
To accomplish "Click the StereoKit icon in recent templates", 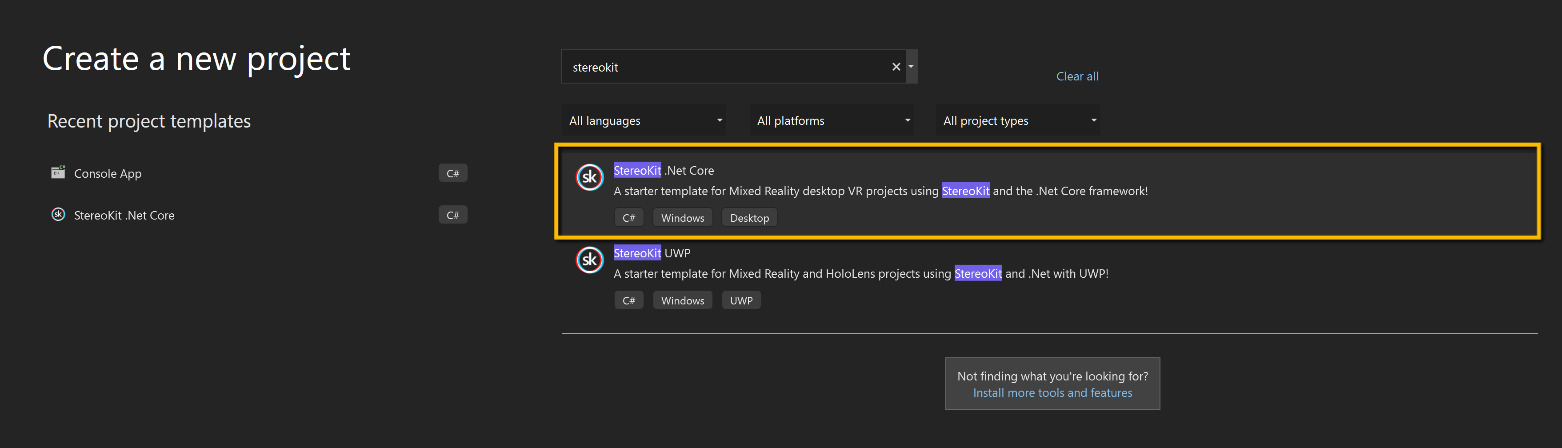I will [x=58, y=214].
